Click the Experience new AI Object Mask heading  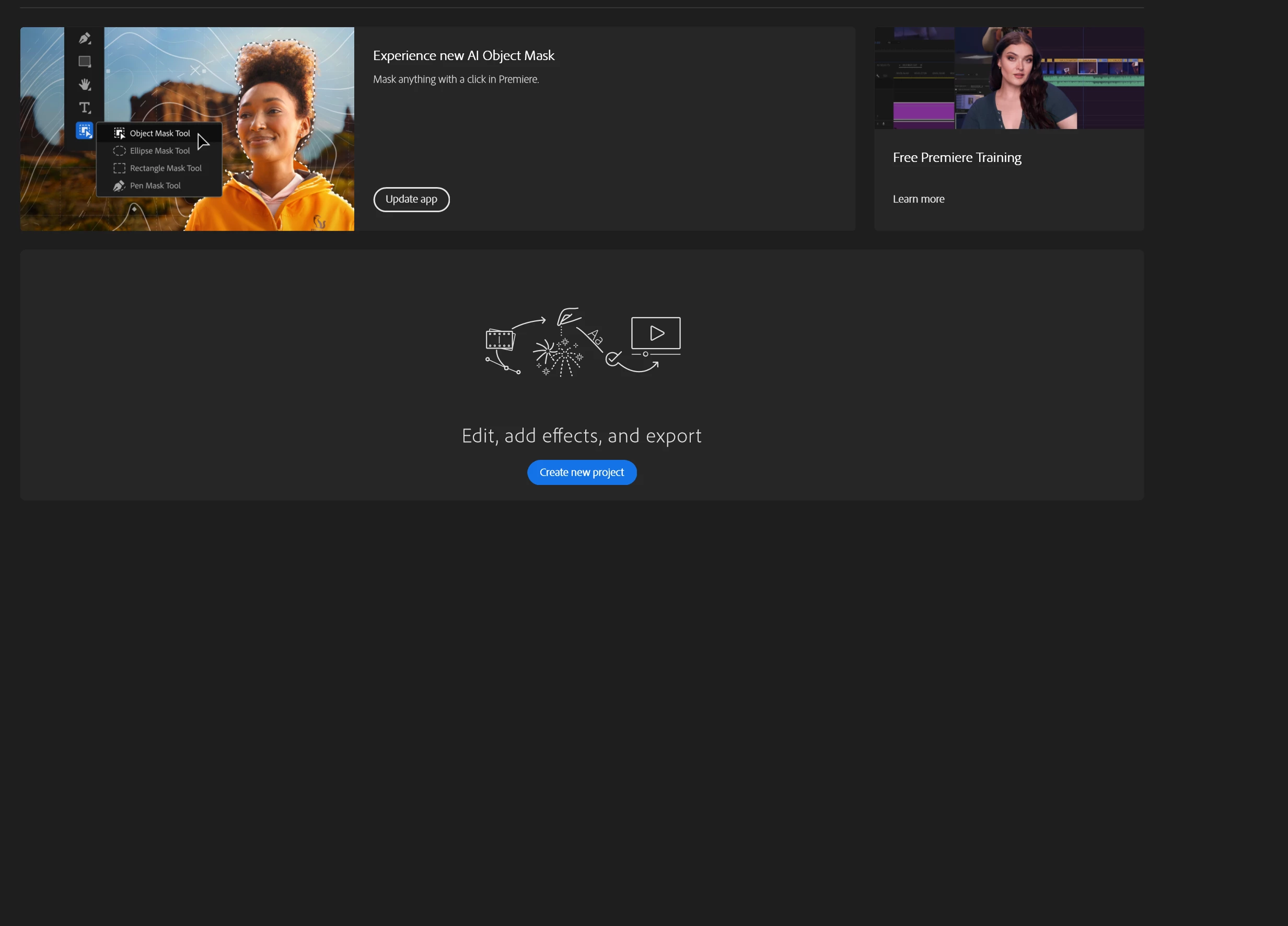[463, 56]
